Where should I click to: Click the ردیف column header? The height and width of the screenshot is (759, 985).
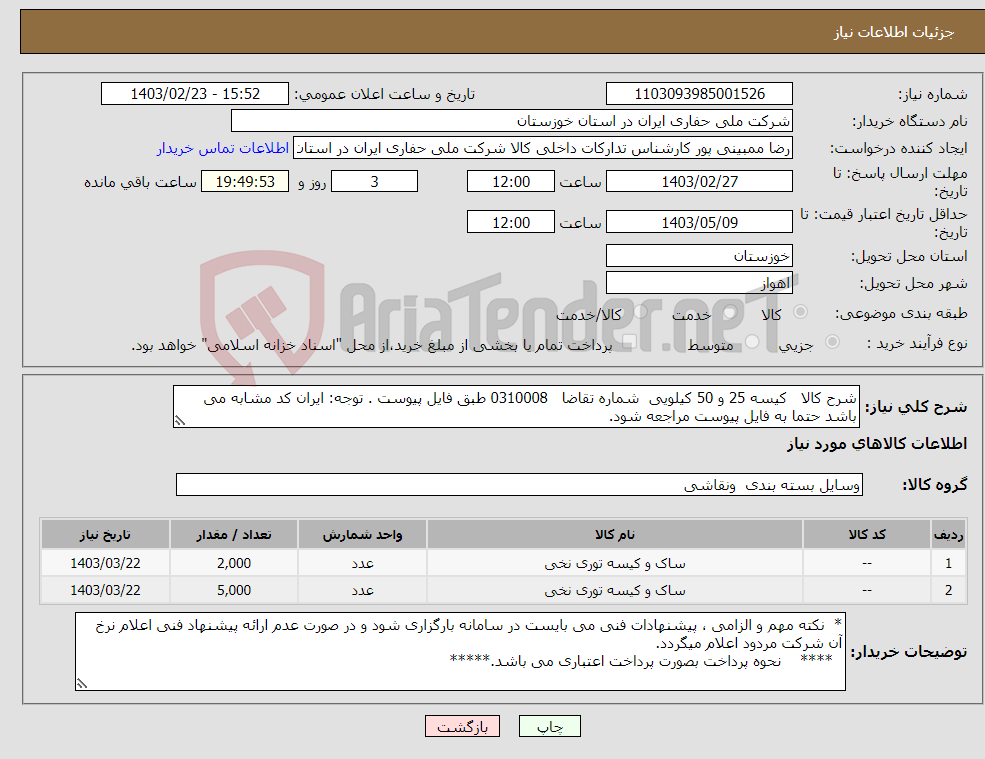pyautogui.click(x=949, y=534)
